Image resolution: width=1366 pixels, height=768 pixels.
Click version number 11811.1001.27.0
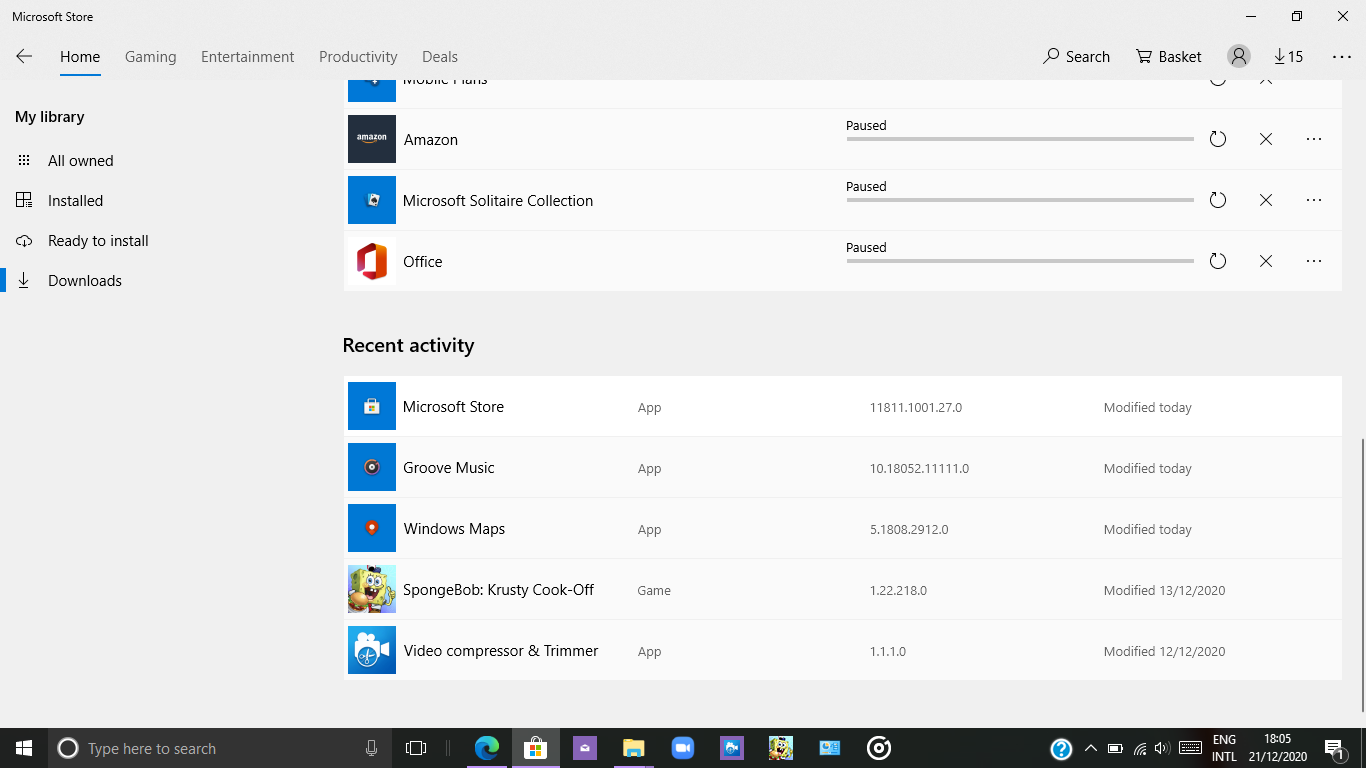point(916,408)
